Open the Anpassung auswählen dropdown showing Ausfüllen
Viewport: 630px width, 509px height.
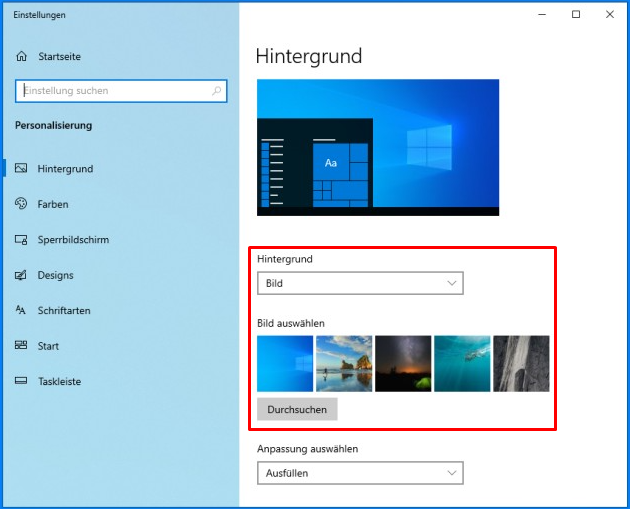(360, 473)
